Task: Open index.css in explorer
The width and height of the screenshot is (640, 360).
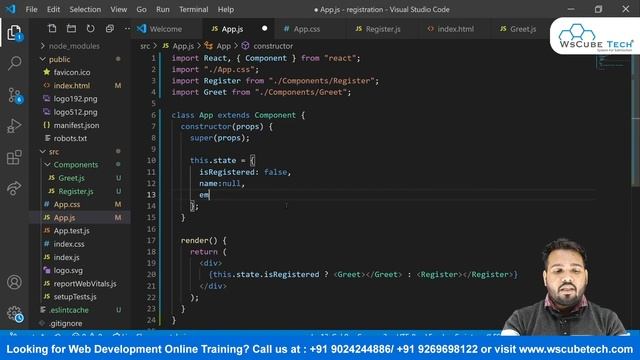Action: (x=69, y=244)
